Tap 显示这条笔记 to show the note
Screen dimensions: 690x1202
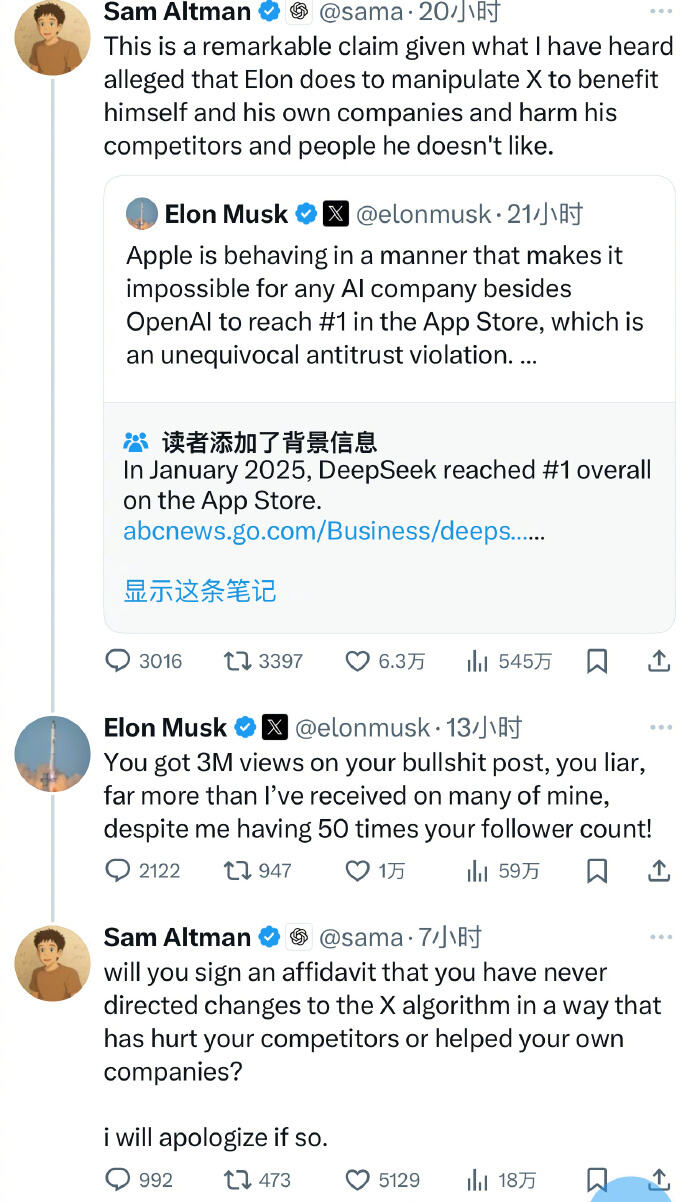(199, 590)
